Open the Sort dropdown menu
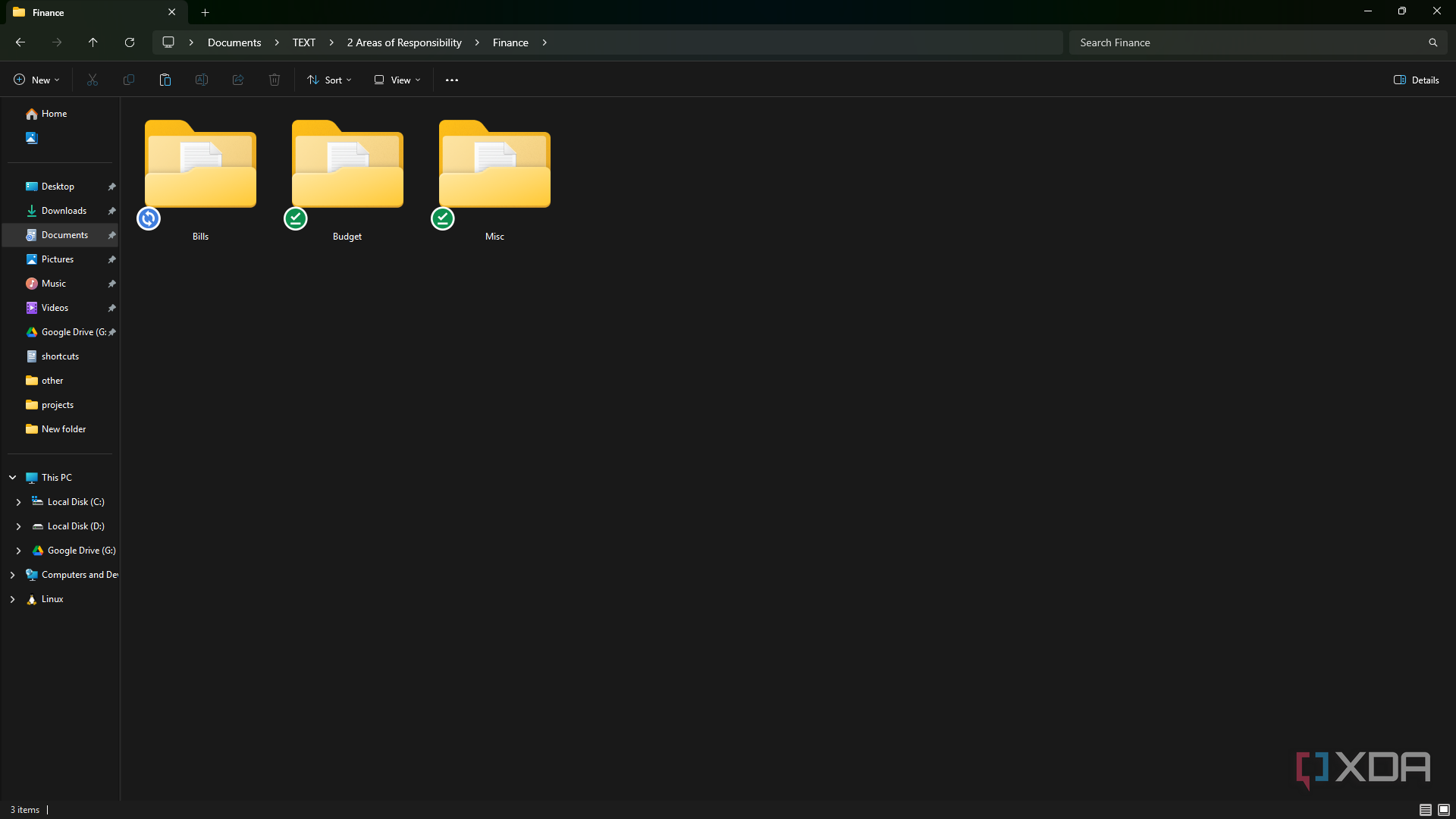This screenshot has width=1456, height=819. point(329,80)
